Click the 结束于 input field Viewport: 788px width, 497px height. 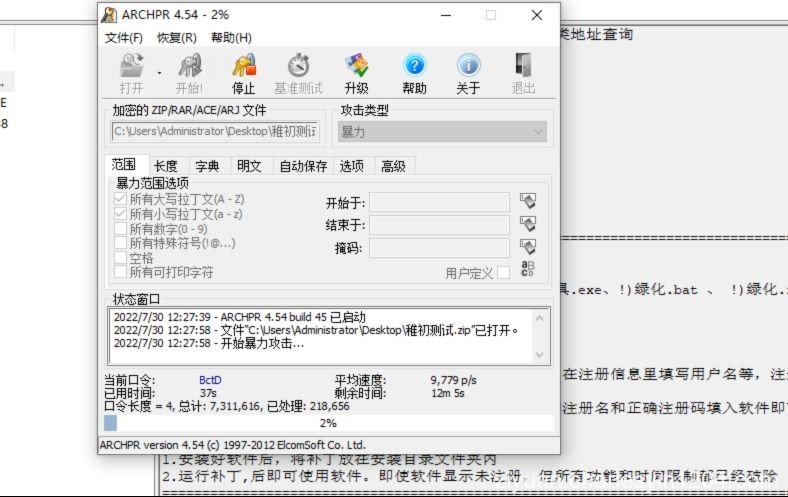(439, 225)
